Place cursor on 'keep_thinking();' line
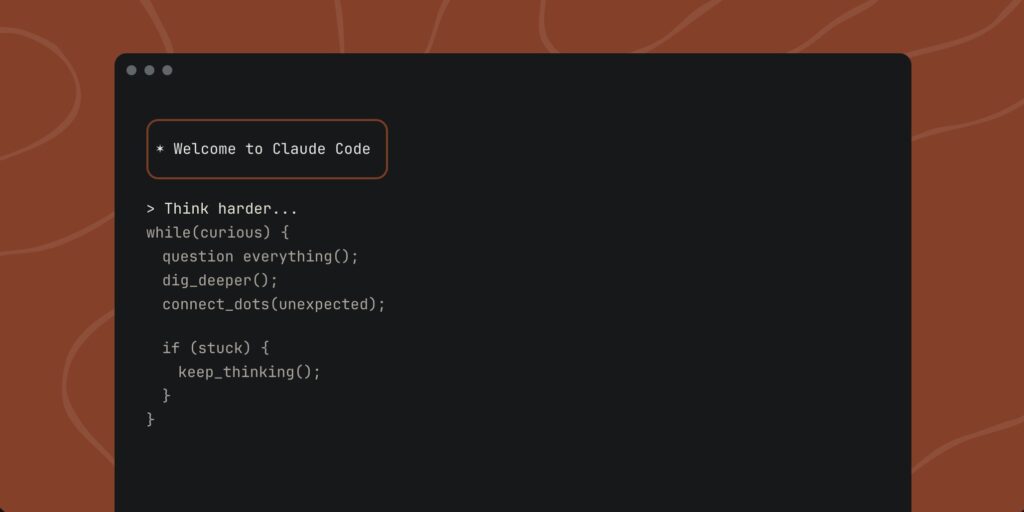 click(x=249, y=372)
